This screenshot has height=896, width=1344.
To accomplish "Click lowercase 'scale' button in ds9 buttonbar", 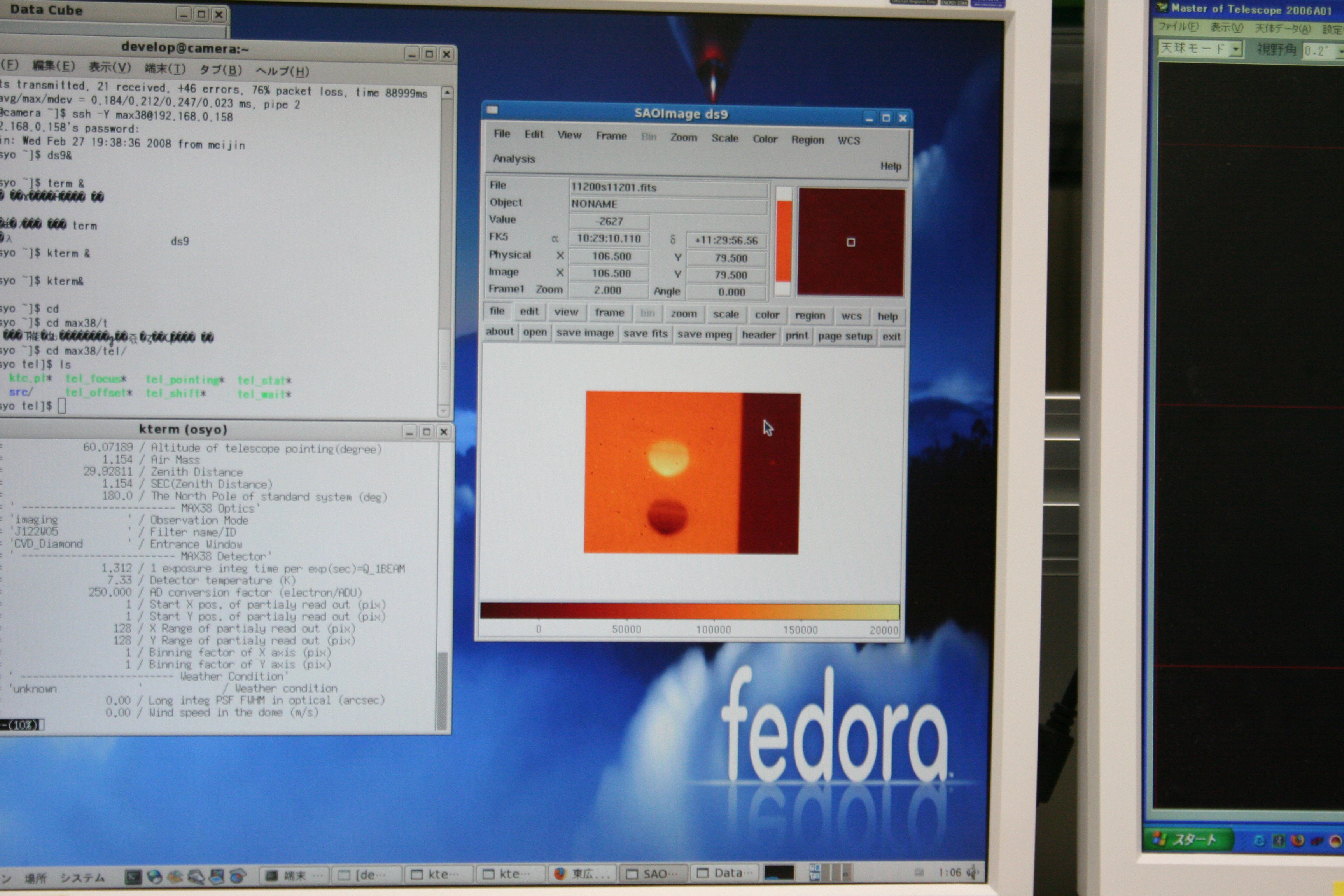I will 726,314.
